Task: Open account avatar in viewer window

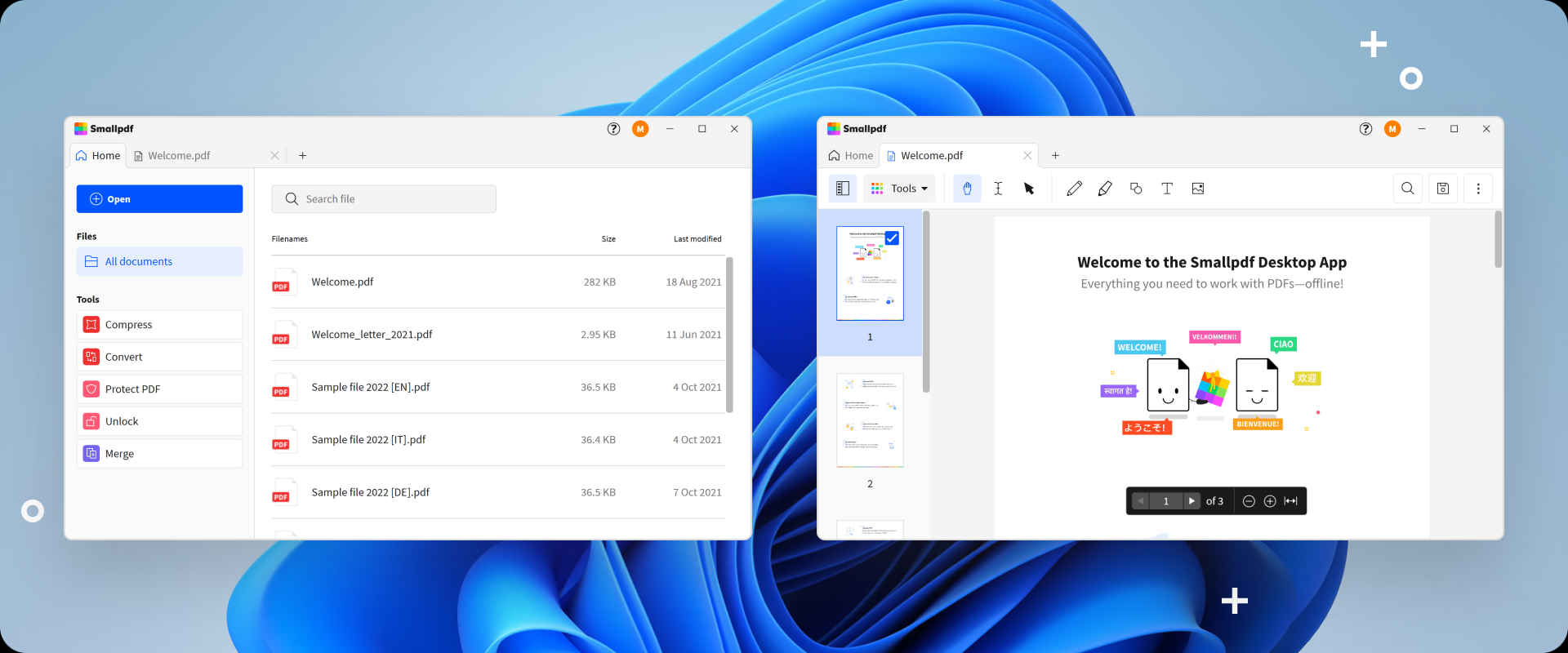Action: (1392, 129)
